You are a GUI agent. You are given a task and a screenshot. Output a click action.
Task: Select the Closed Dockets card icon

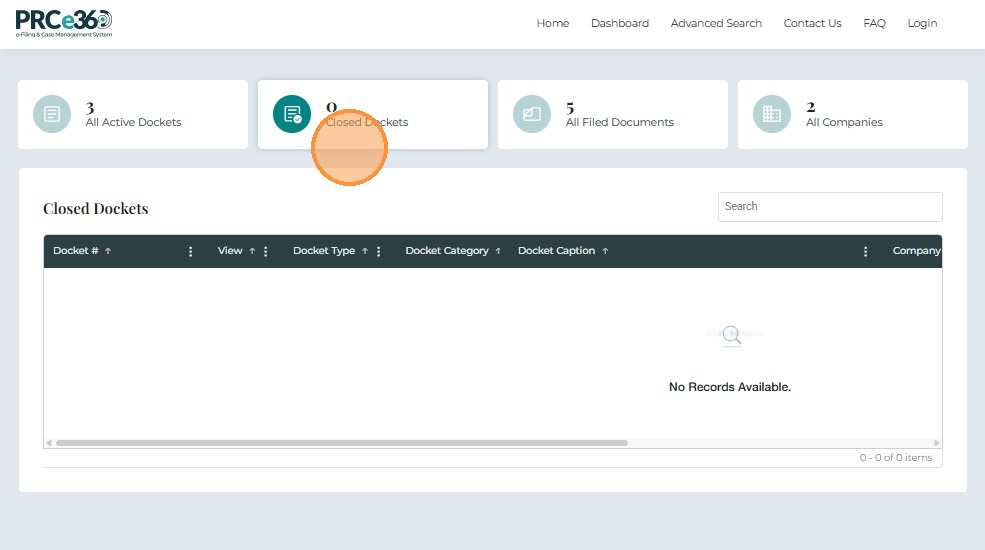tap(292, 114)
